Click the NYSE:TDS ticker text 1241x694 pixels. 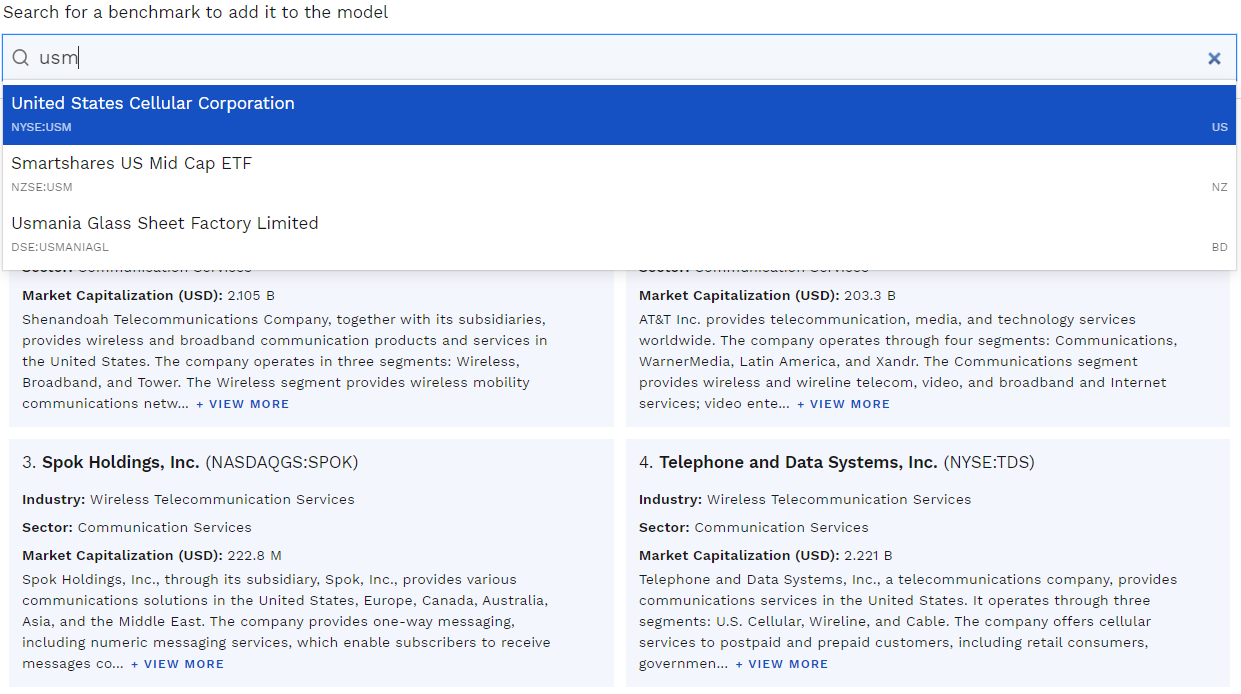(989, 462)
